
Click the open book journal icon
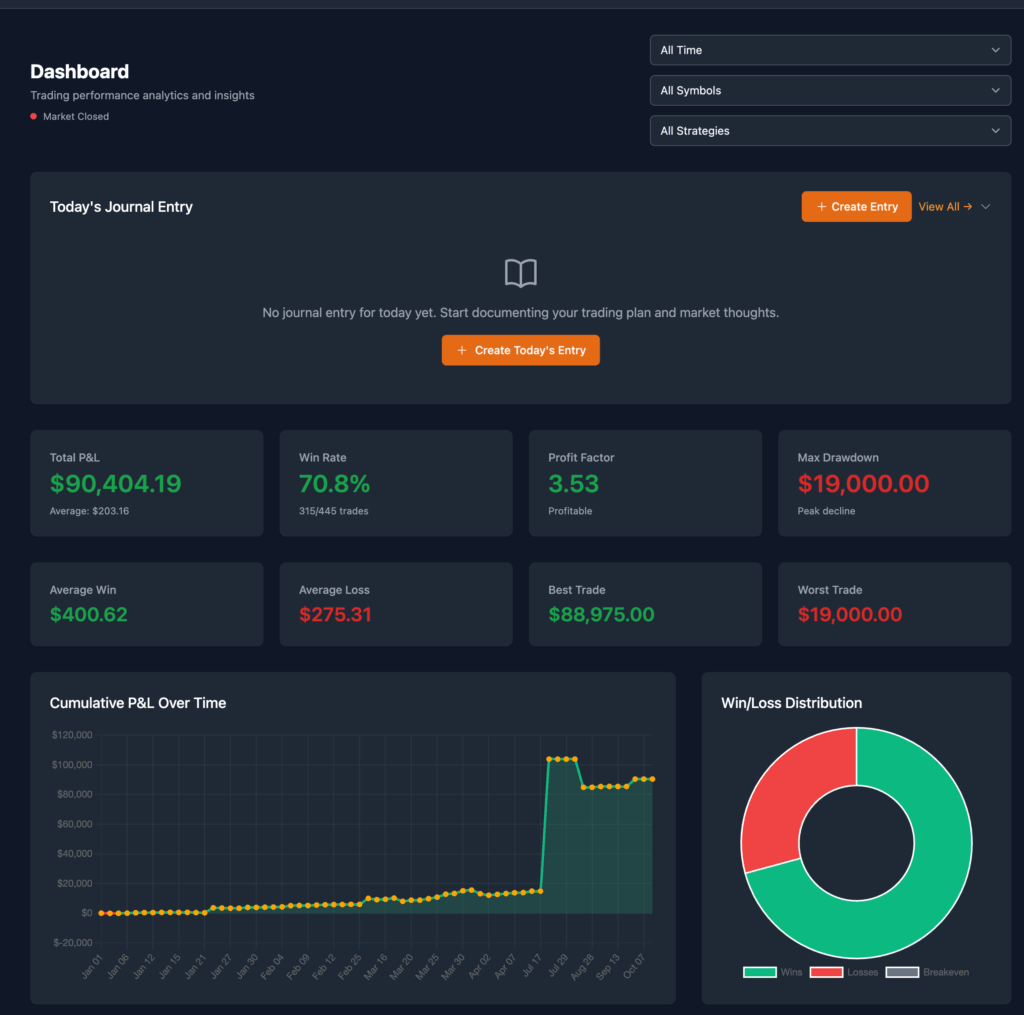(x=520, y=272)
